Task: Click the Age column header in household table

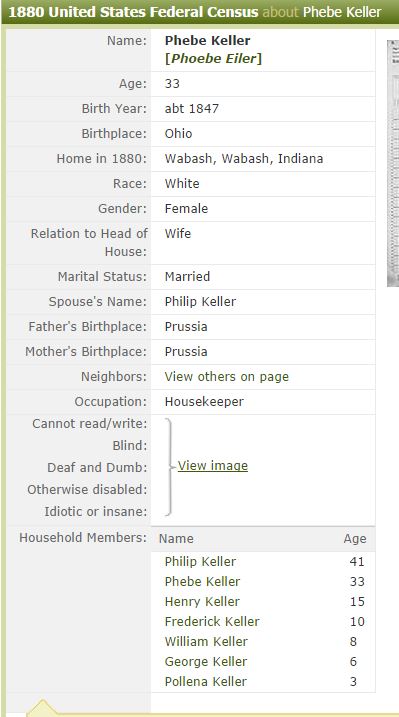Action: tap(355, 539)
